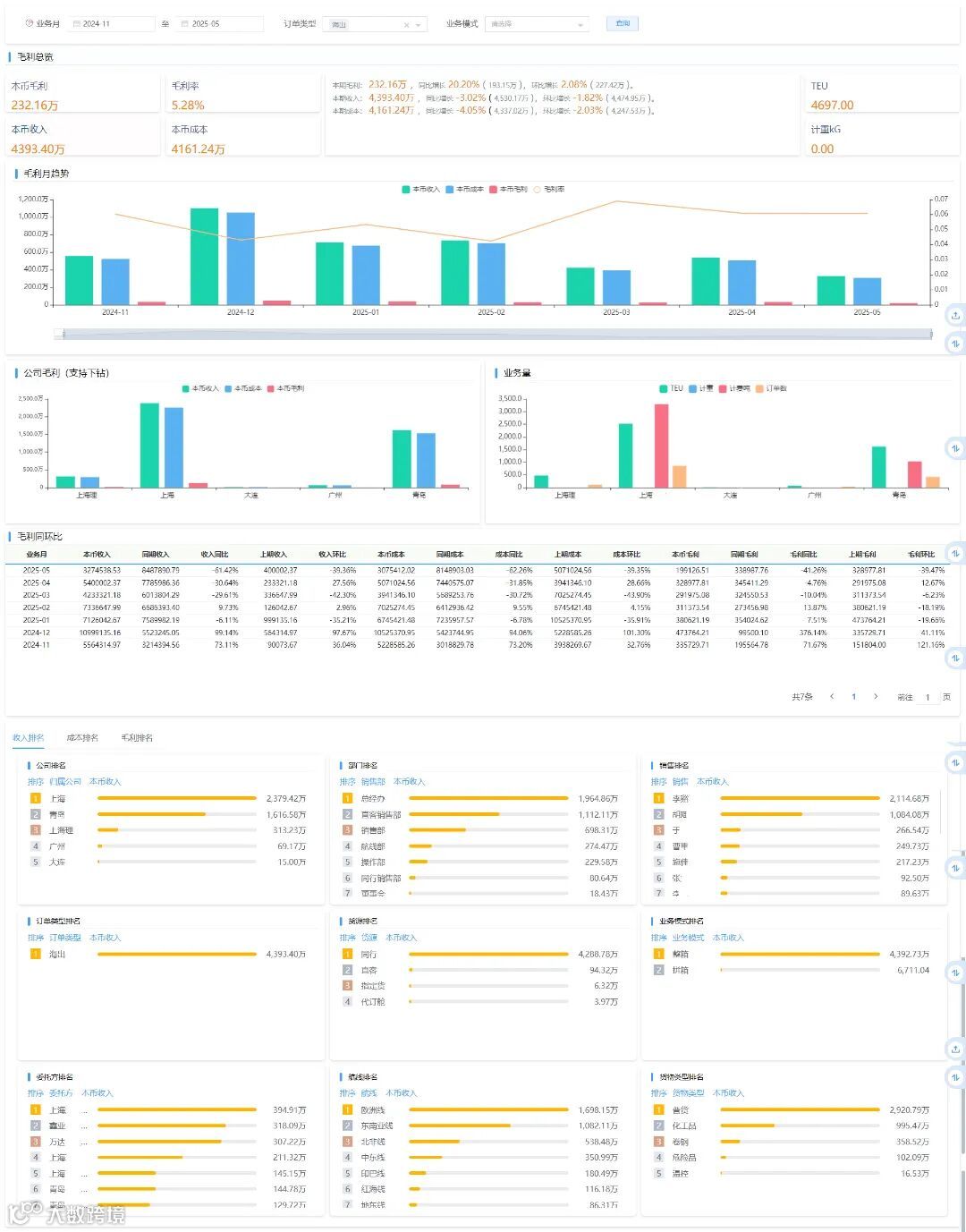Switch to the 毛利排名 tab
This screenshot has height=1232, width=966.
coord(137,738)
